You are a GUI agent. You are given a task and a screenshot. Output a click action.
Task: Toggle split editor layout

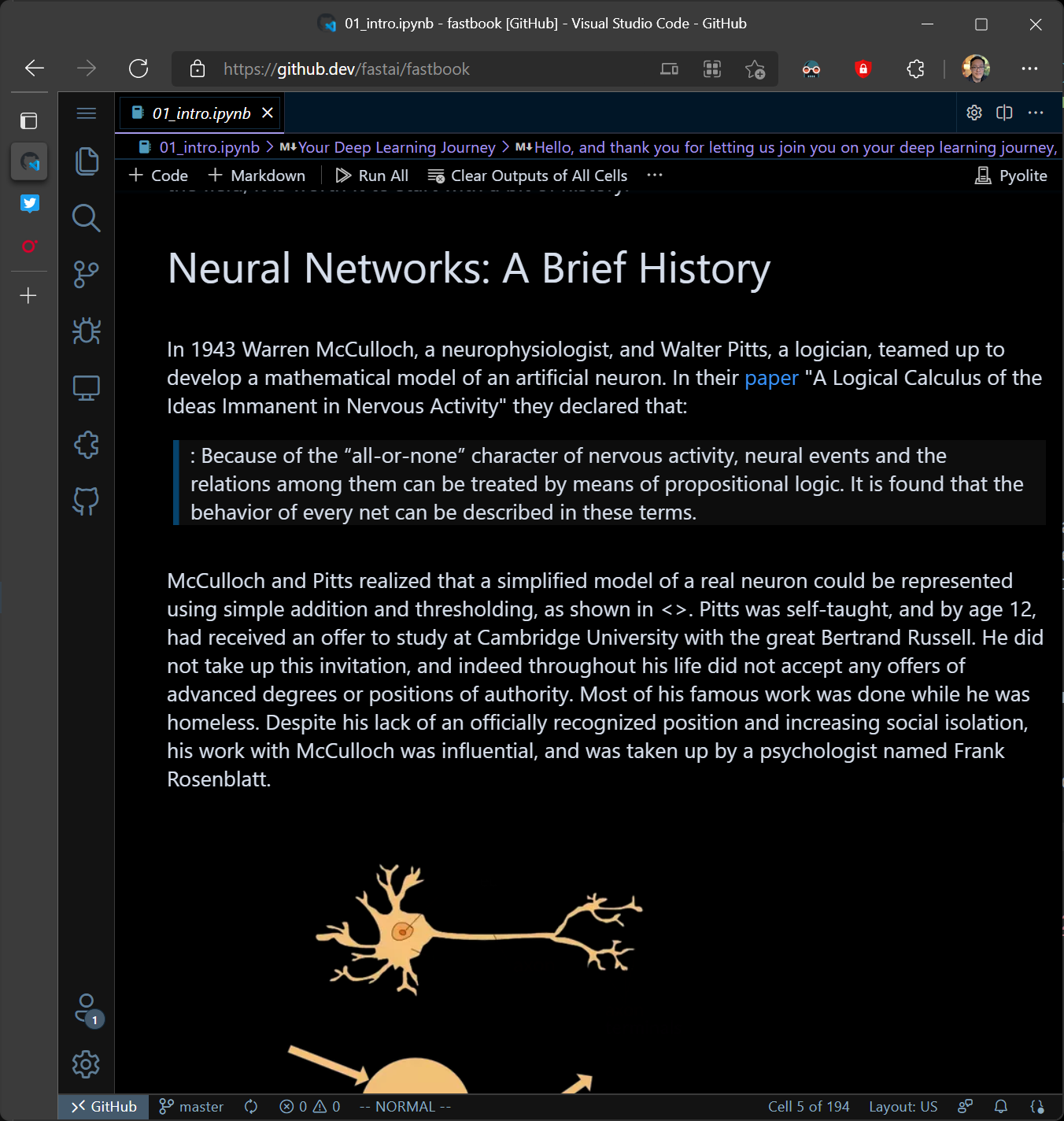coord(1004,113)
